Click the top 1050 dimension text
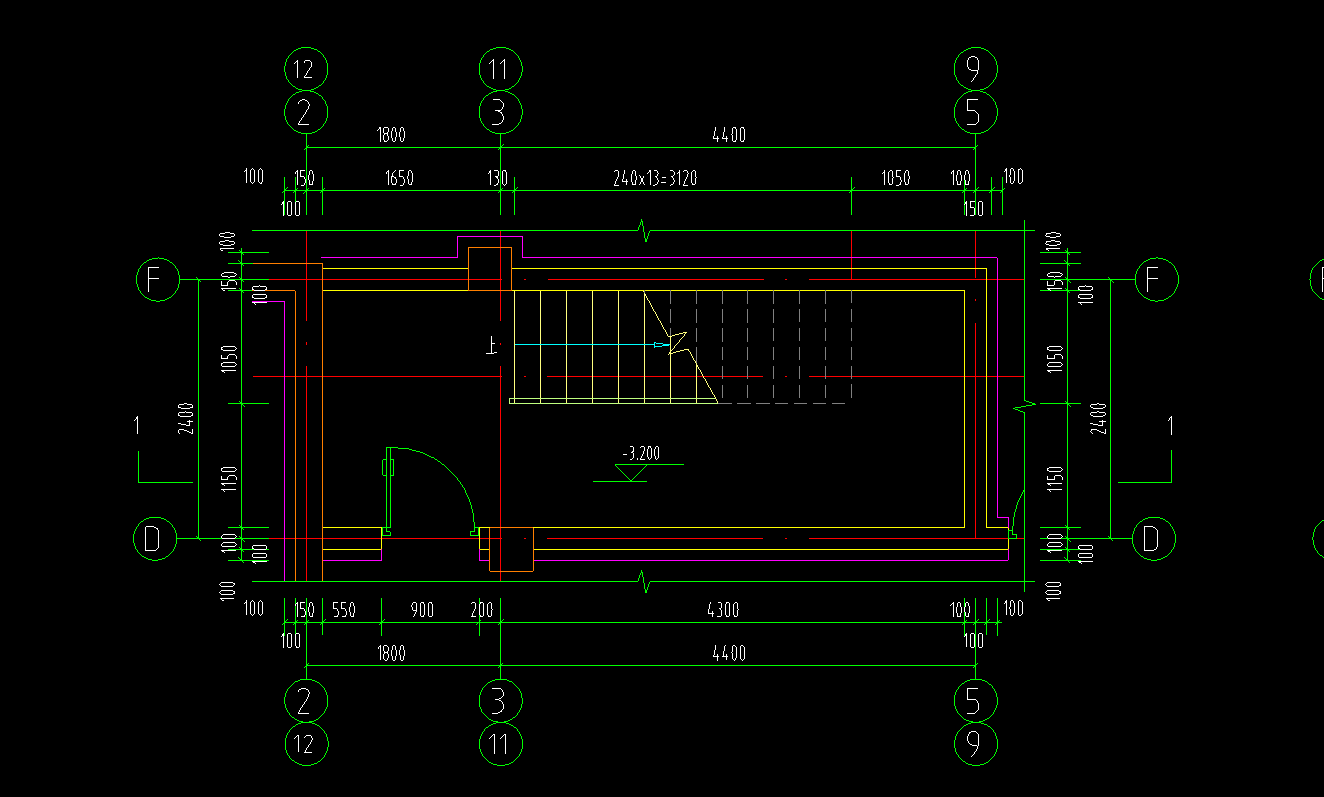The image size is (1324, 797). pos(895,178)
